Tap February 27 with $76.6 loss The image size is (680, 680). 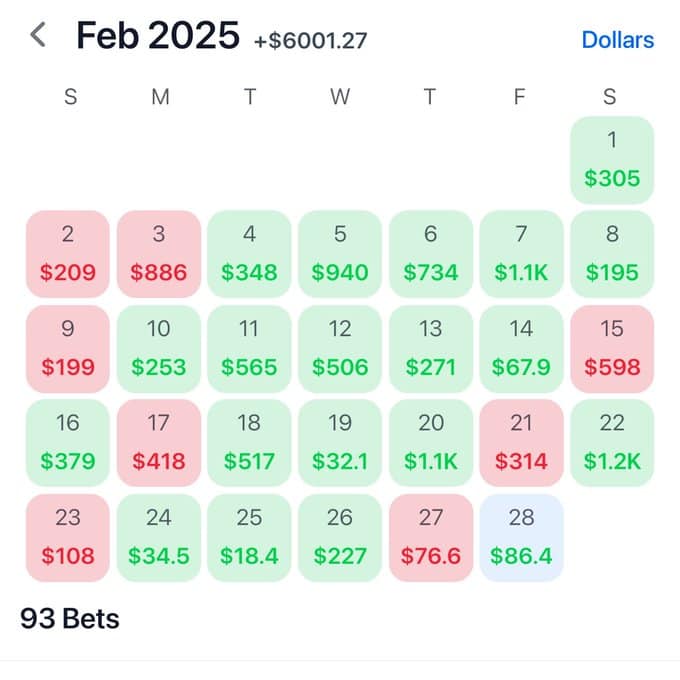click(x=431, y=537)
